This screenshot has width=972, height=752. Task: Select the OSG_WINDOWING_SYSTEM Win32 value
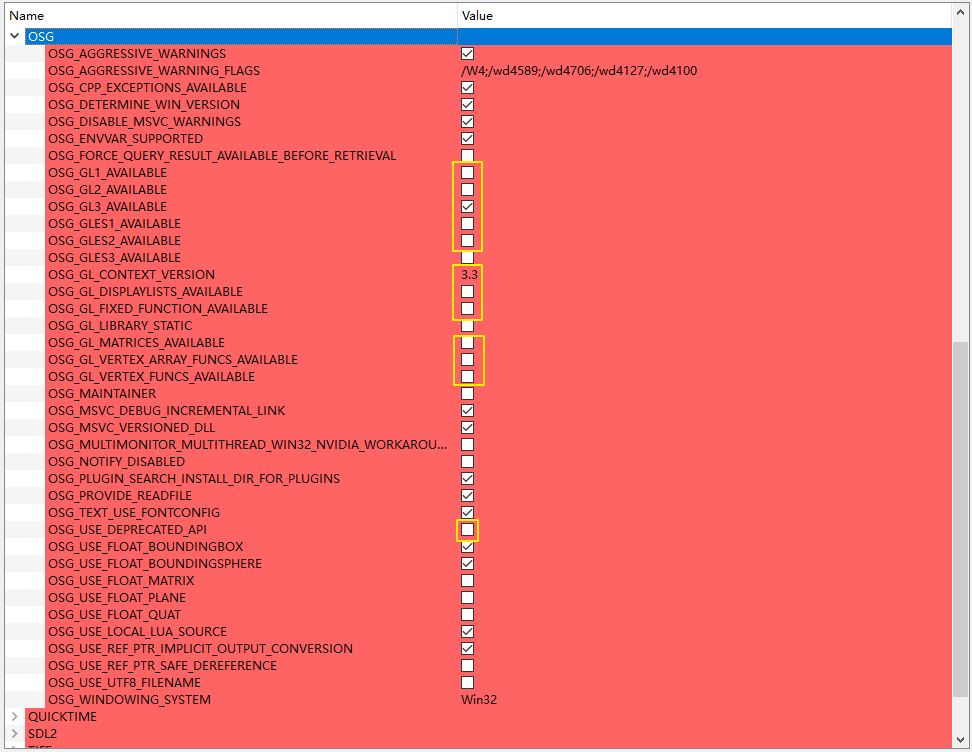click(479, 700)
